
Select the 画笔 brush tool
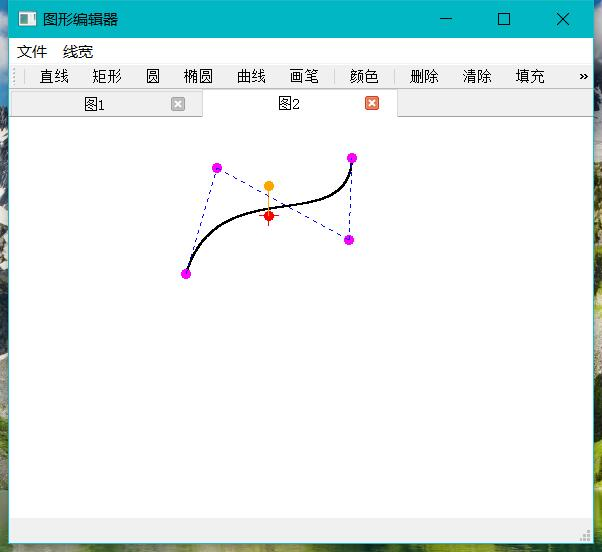tap(304, 76)
